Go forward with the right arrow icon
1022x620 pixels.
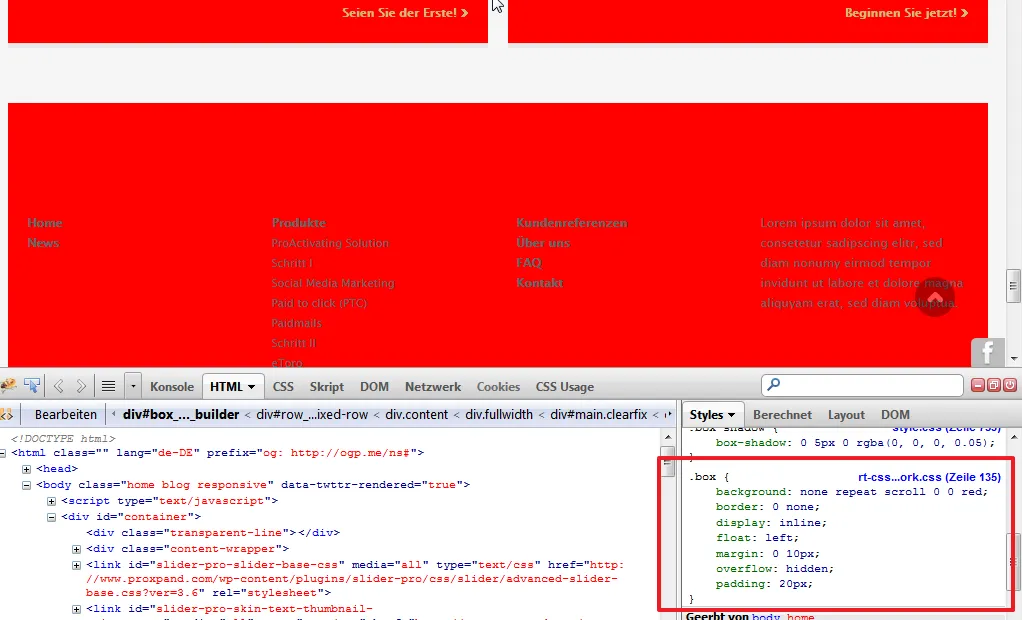(81, 386)
